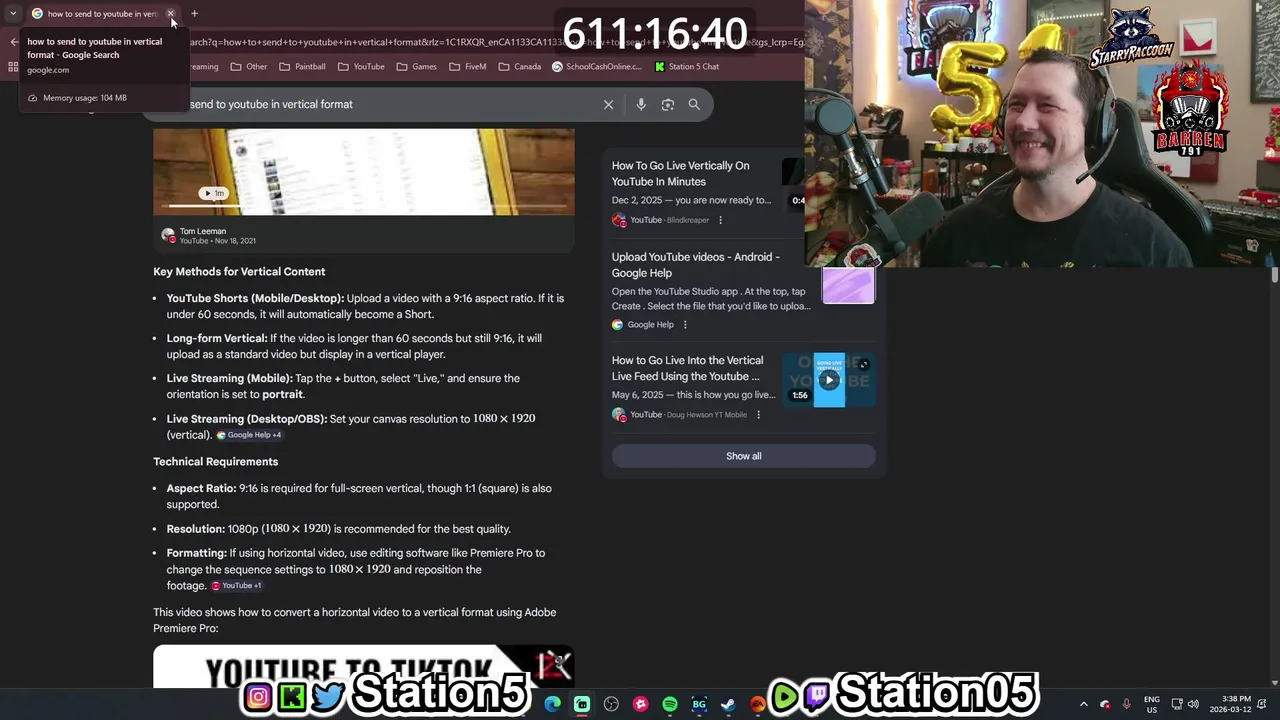Open network settings tray icon
1280x720 pixels.
[1177, 704]
